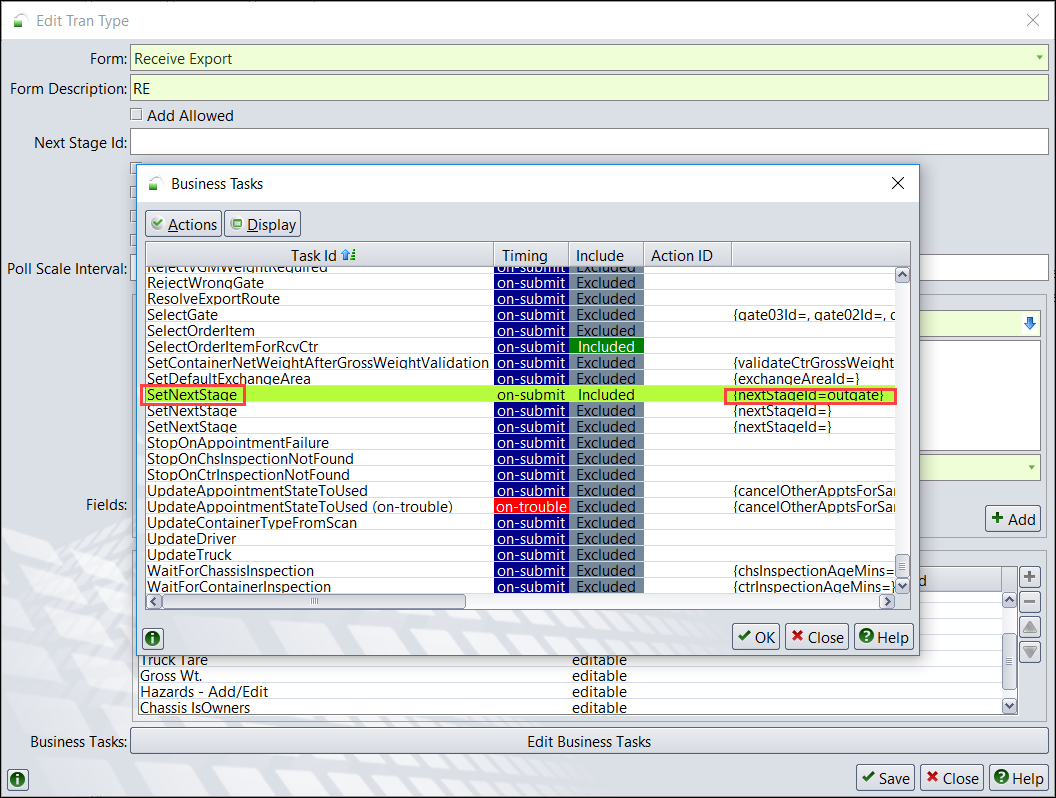The height and width of the screenshot is (798, 1056).
Task: Click Help button in Edit Tran Type window
Action: 1018,778
